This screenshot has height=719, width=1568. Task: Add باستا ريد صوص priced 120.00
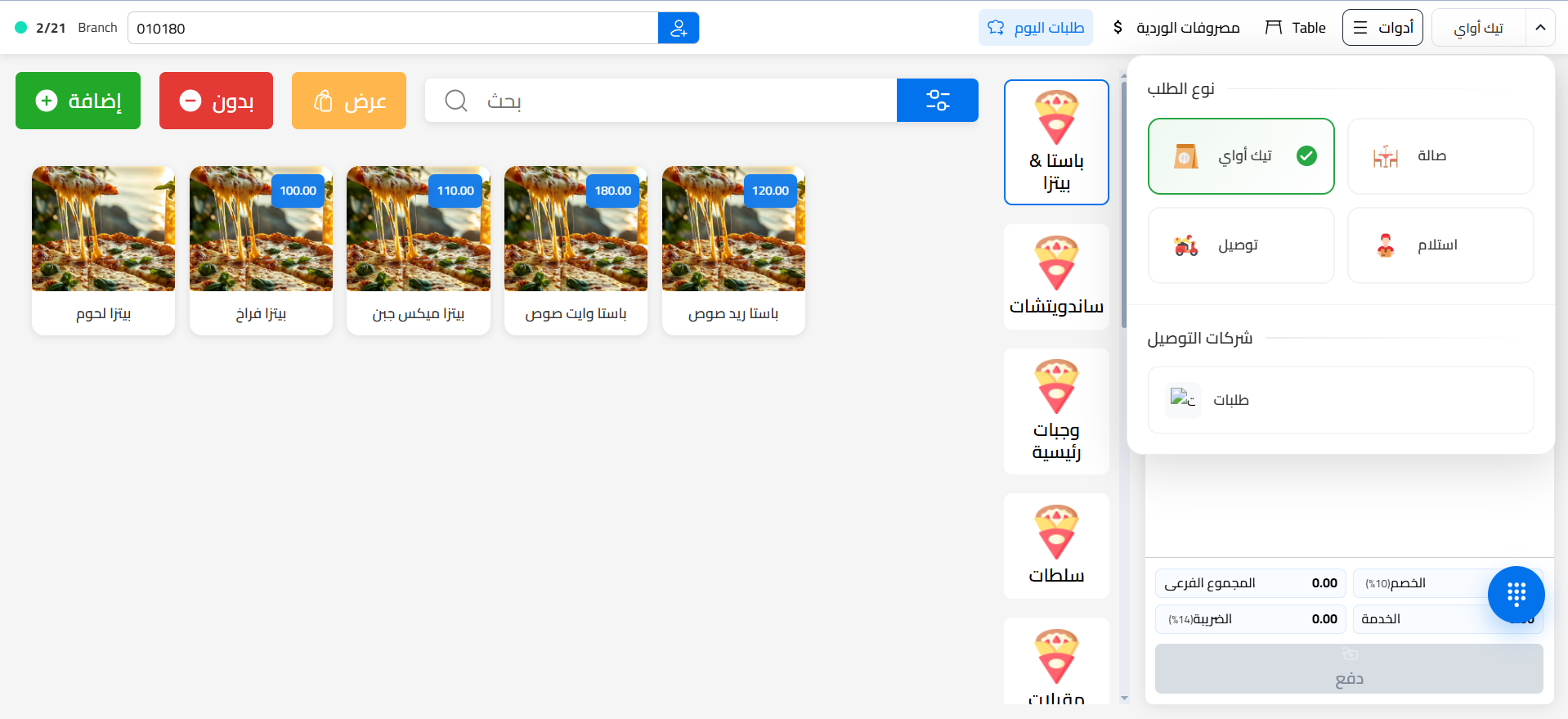[733, 250]
